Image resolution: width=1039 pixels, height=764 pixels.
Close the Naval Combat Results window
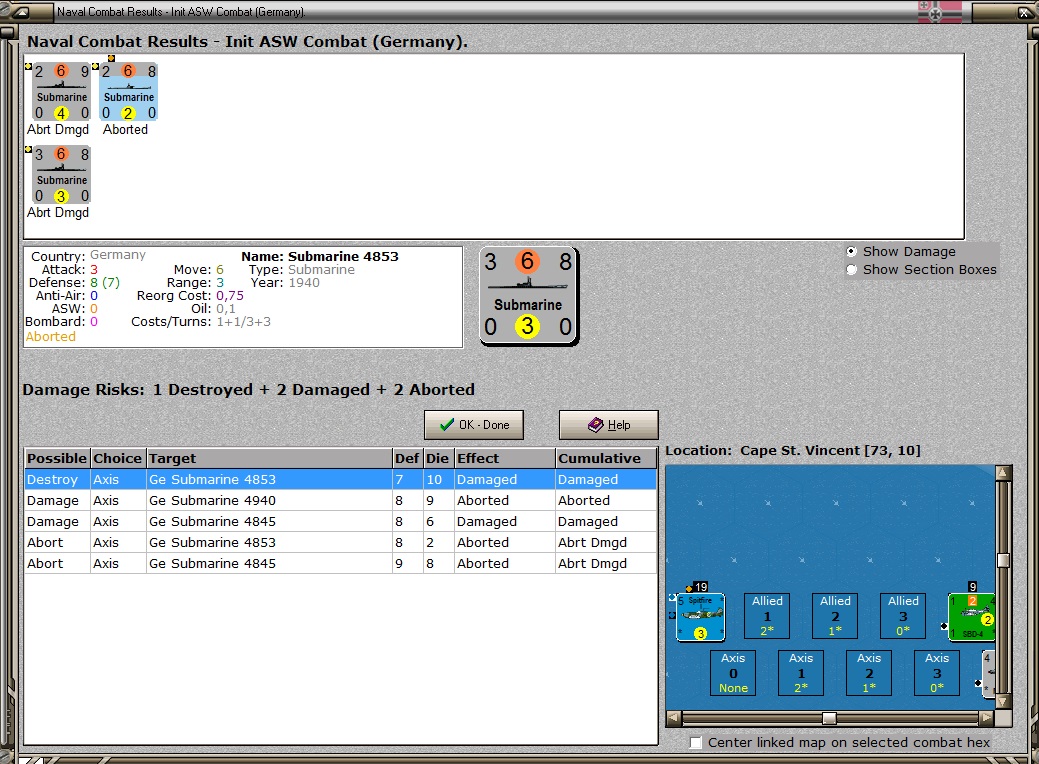click(1023, 12)
